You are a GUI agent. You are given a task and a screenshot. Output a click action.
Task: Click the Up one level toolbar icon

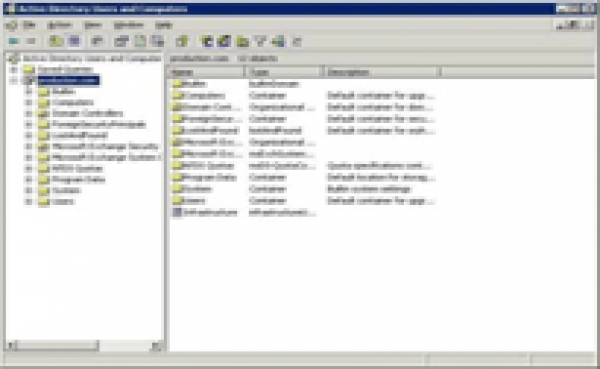tap(56, 41)
